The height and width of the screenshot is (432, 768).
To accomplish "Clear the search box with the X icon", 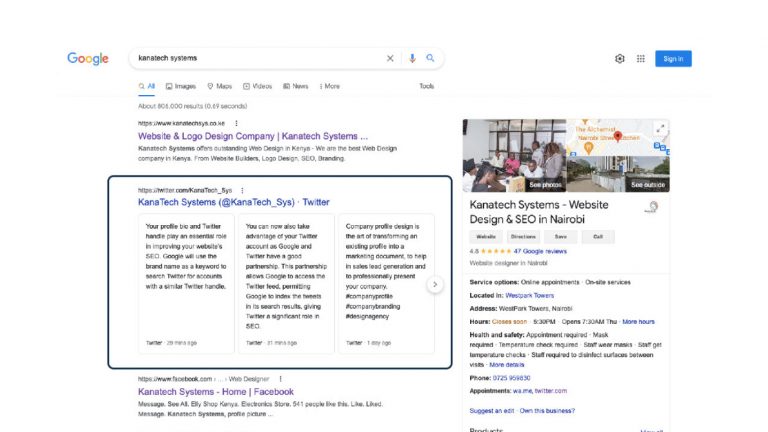I will (390, 58).
